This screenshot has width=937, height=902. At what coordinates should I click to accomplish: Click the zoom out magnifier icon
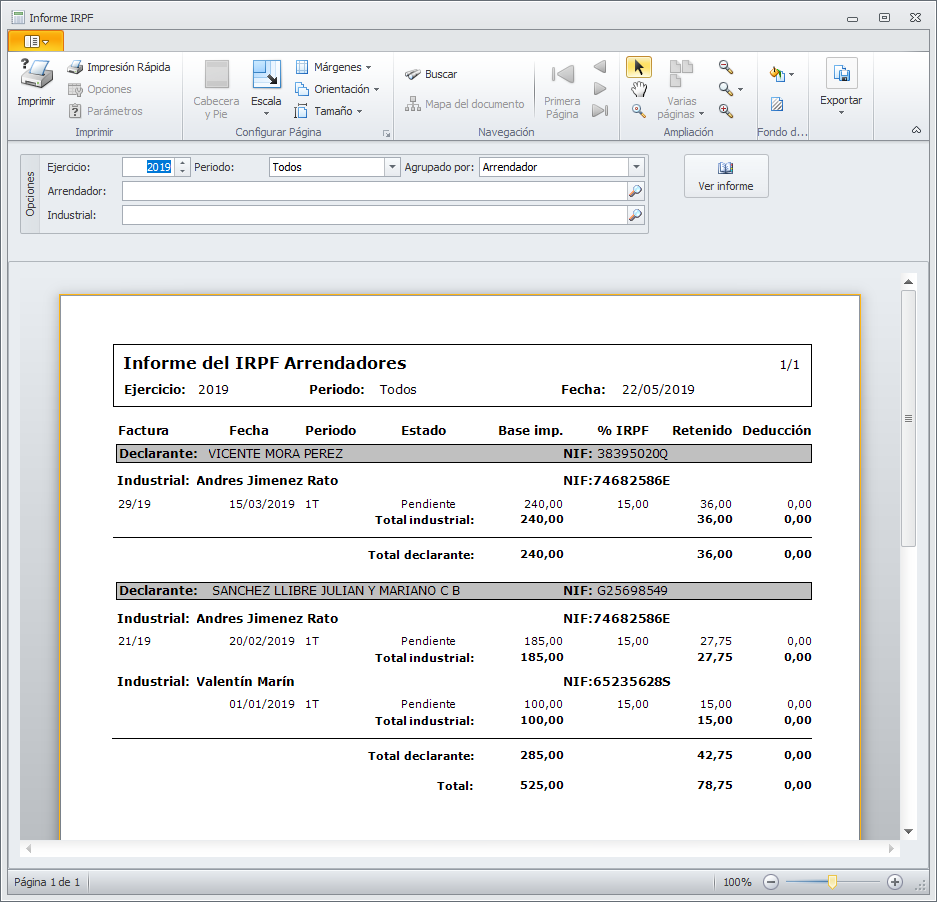[x=726, y=67]
